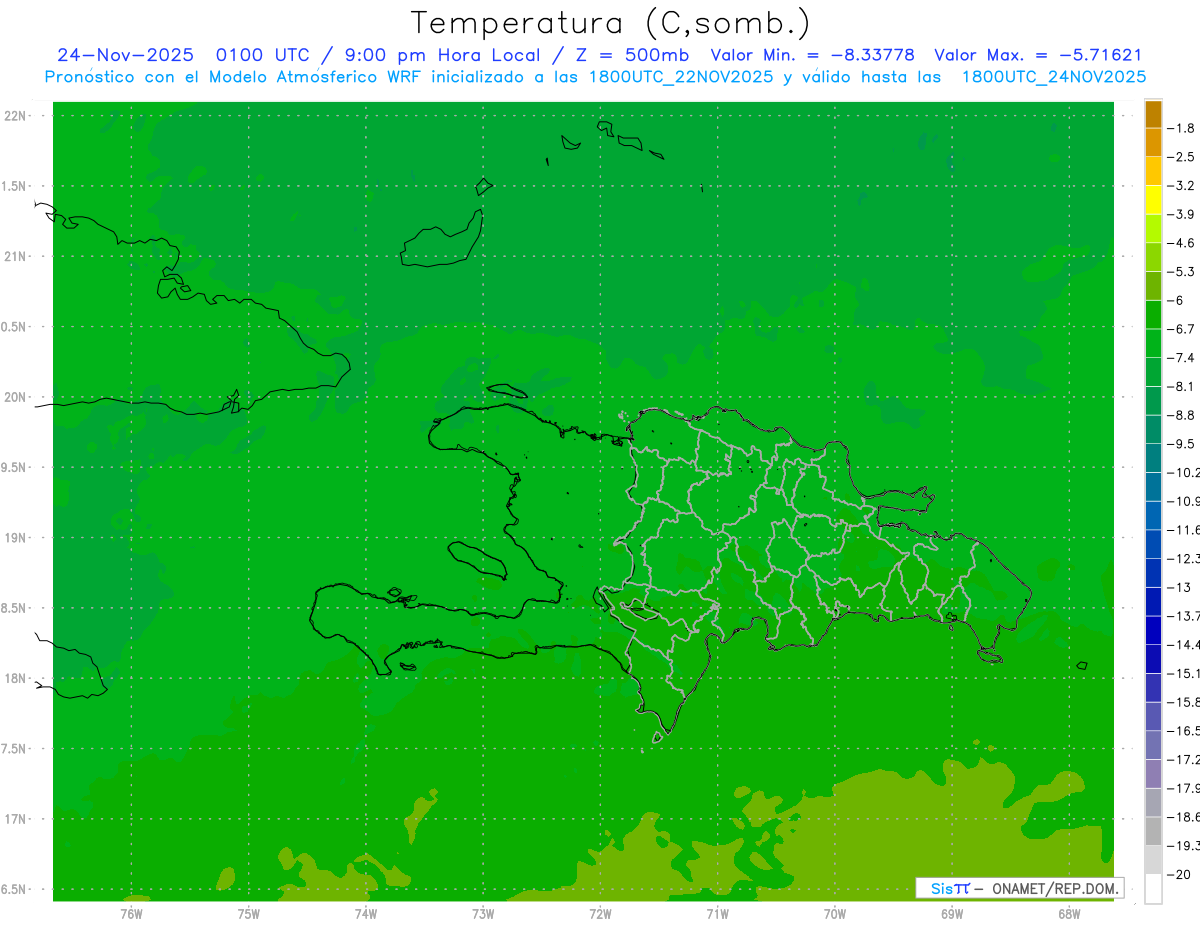This screenshot has width=1200, height=927.
Task: Click the '74W' longitude label
Action: [x=365, y=913]
